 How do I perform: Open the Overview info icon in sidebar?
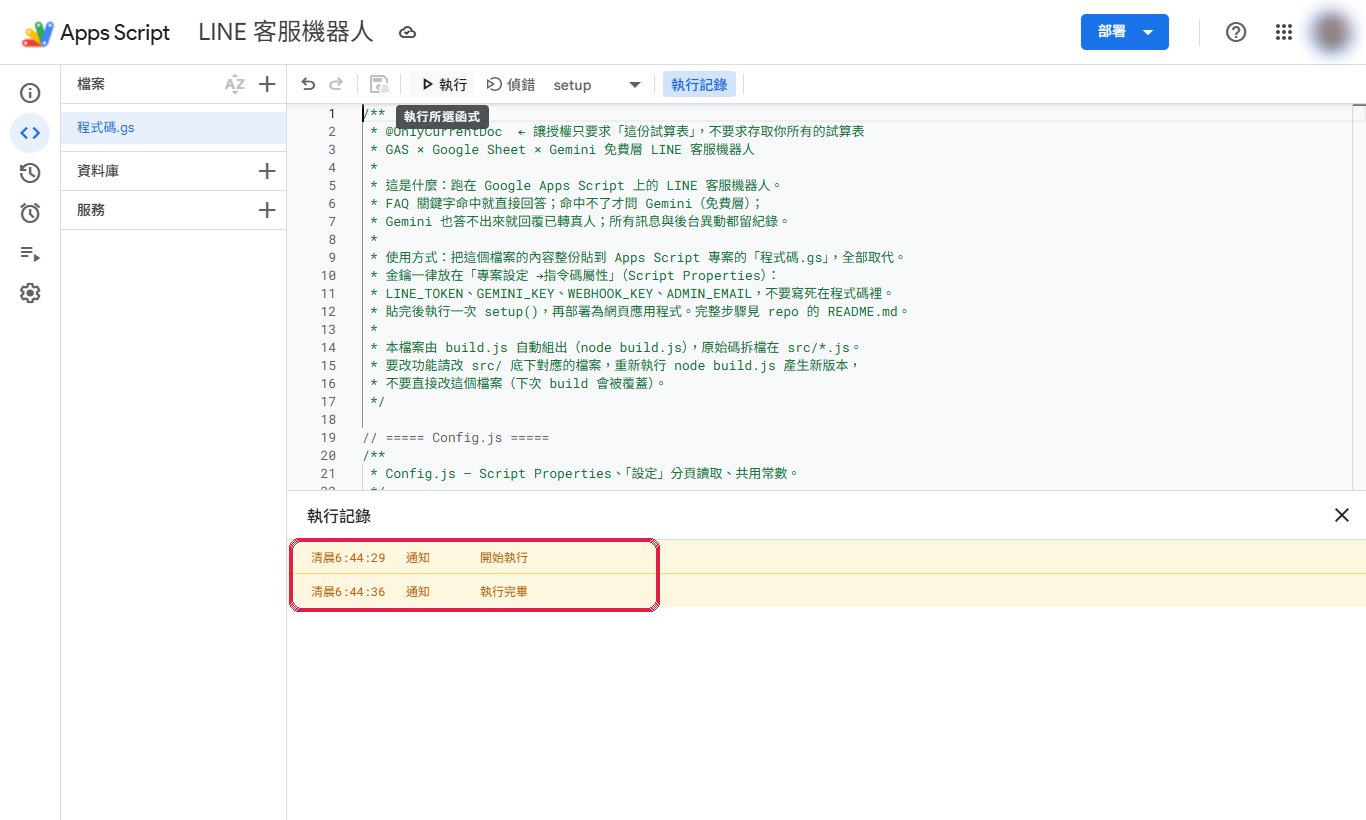pos(30,94)
